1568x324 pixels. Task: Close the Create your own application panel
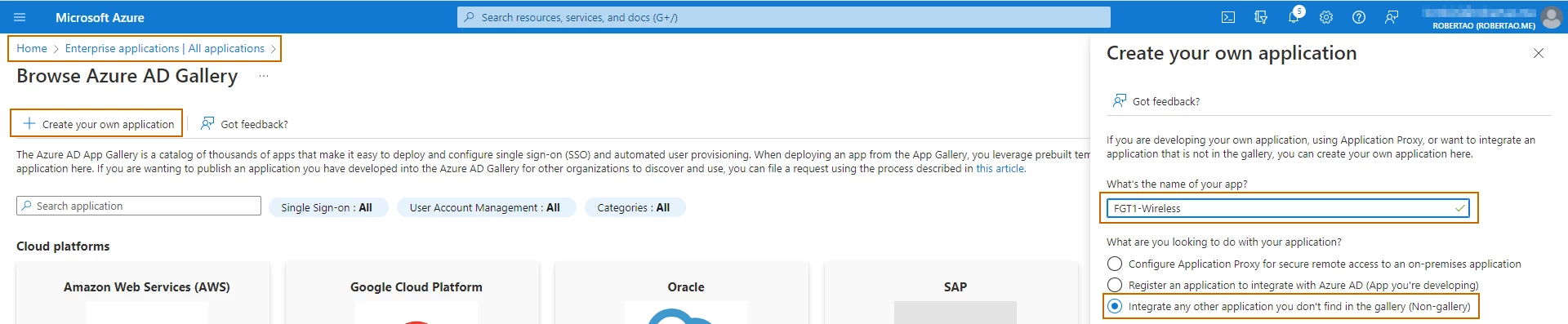(1539, 53)
